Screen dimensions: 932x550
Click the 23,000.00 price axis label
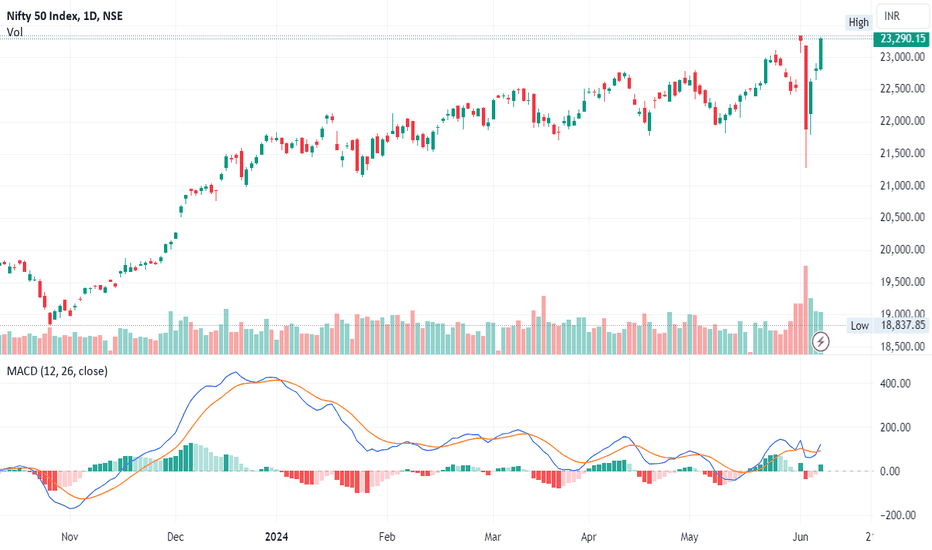[902, 57]
